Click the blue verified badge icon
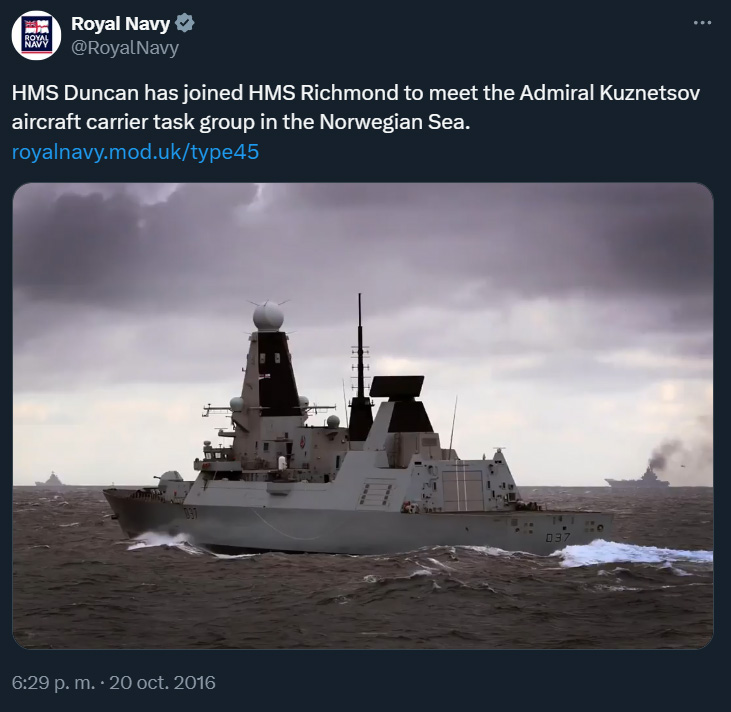Image resolution: width=731 pixels, height=712 pixels. point(185,23)
